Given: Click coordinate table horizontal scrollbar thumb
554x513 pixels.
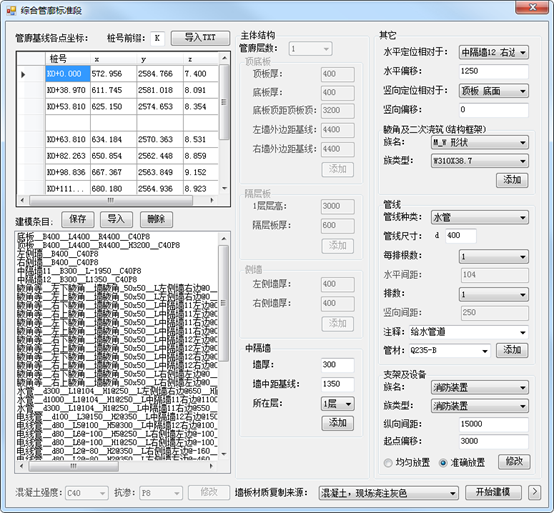Looking at the screenshot, I should 111,200.
